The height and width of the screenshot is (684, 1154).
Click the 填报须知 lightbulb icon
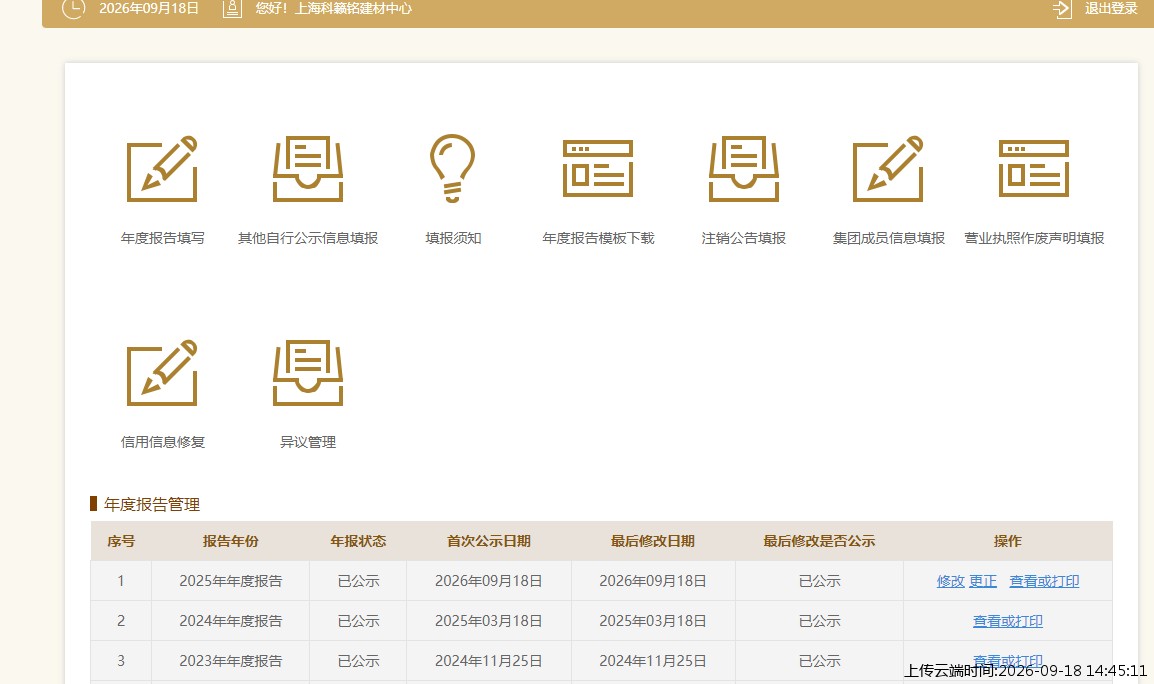453,169
